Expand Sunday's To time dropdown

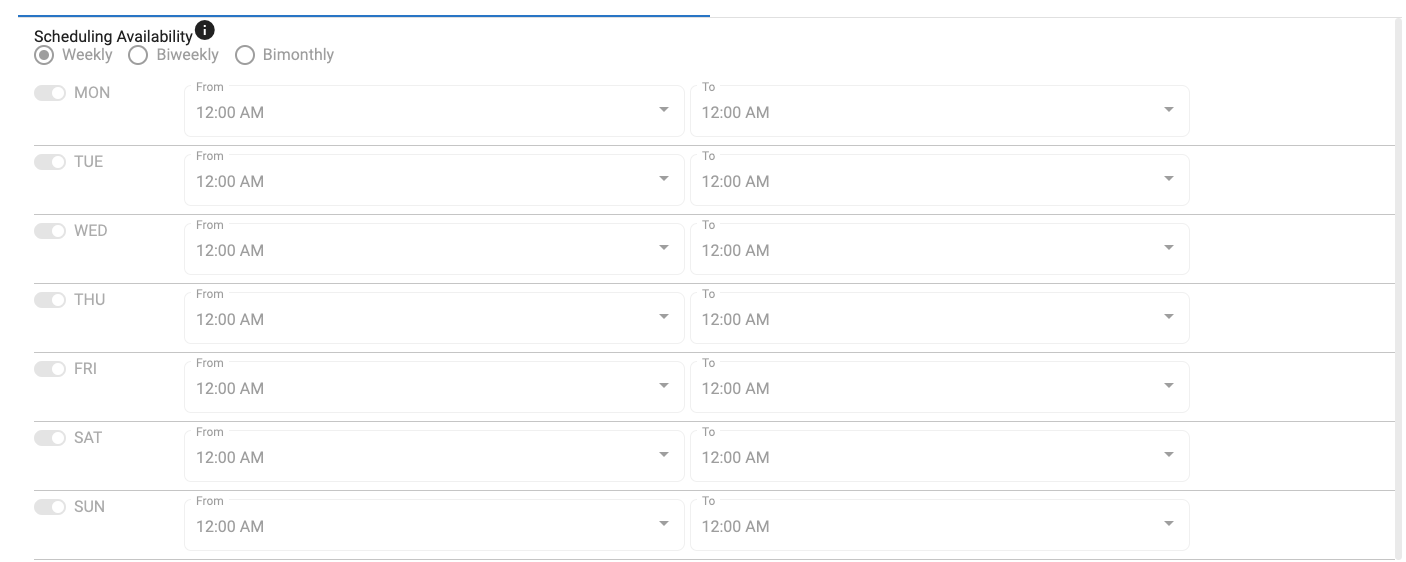click(939, 525)
